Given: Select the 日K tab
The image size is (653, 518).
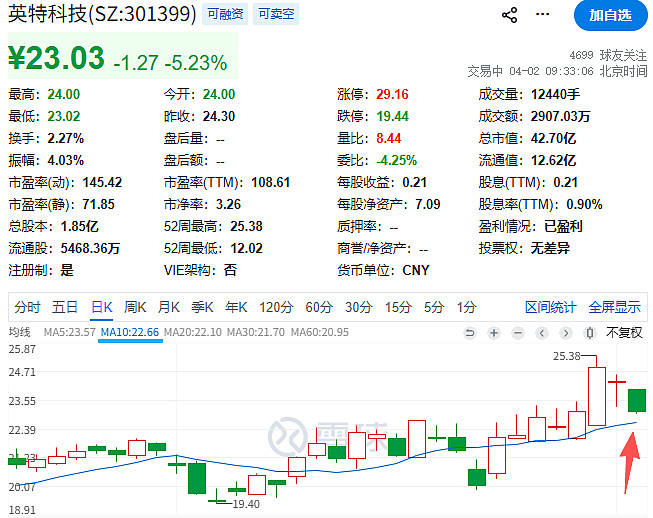Looking at the screenshot, I should pos(102,307).
